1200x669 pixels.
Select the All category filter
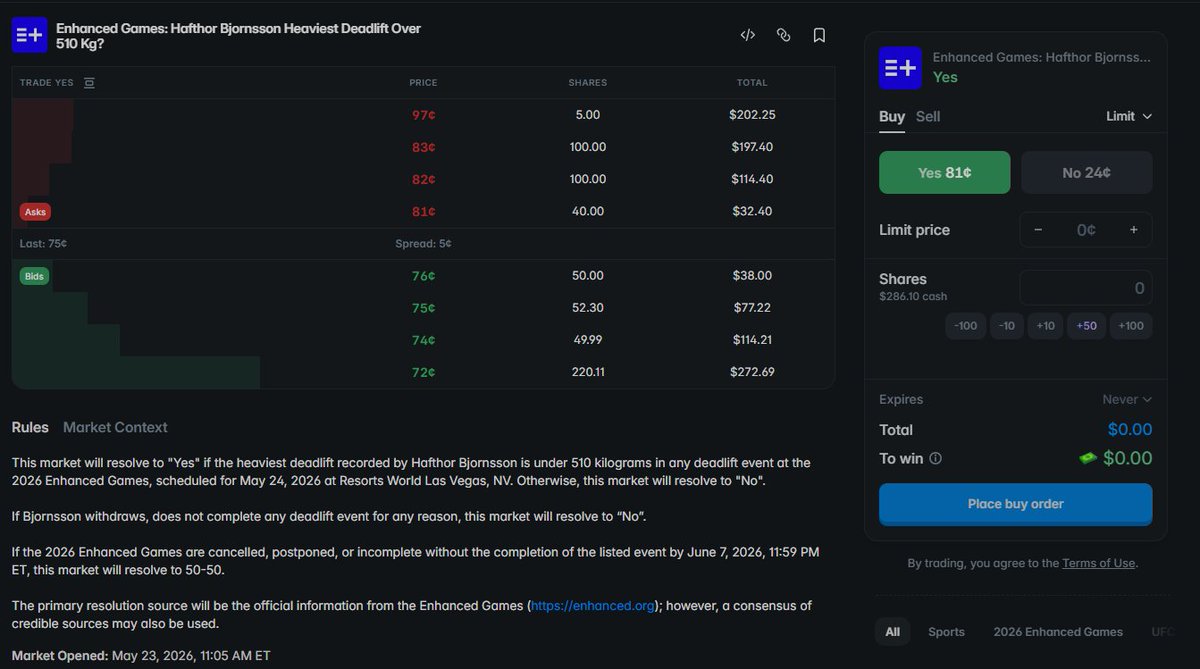click(893, 632)
